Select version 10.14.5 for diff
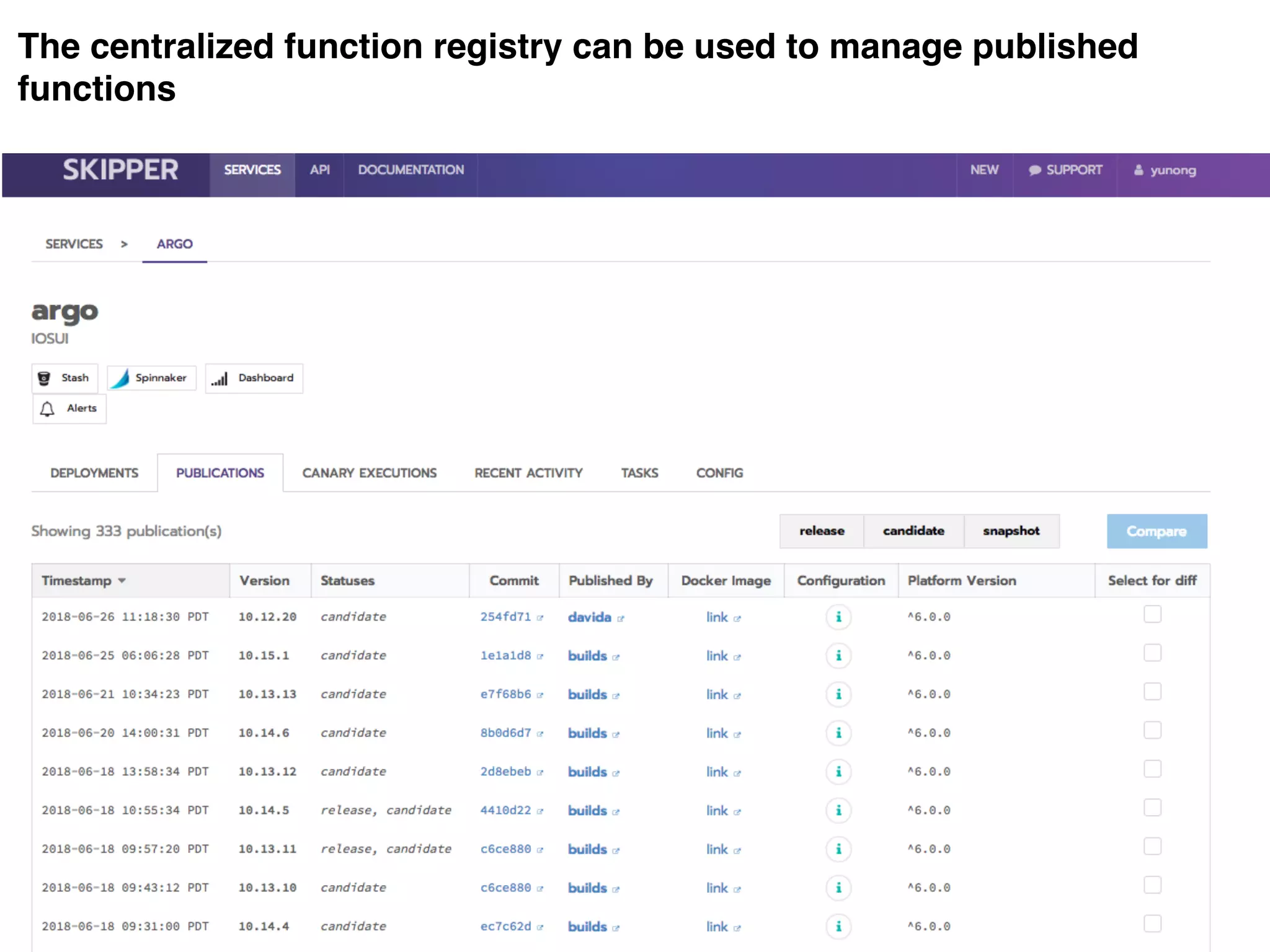 click(1152, 808)
